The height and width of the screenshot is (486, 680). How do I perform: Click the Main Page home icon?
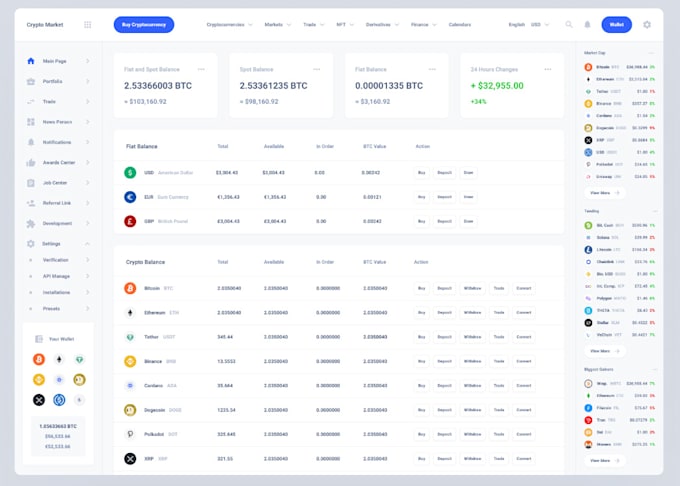pyautogui.click(x=31, y=61)
